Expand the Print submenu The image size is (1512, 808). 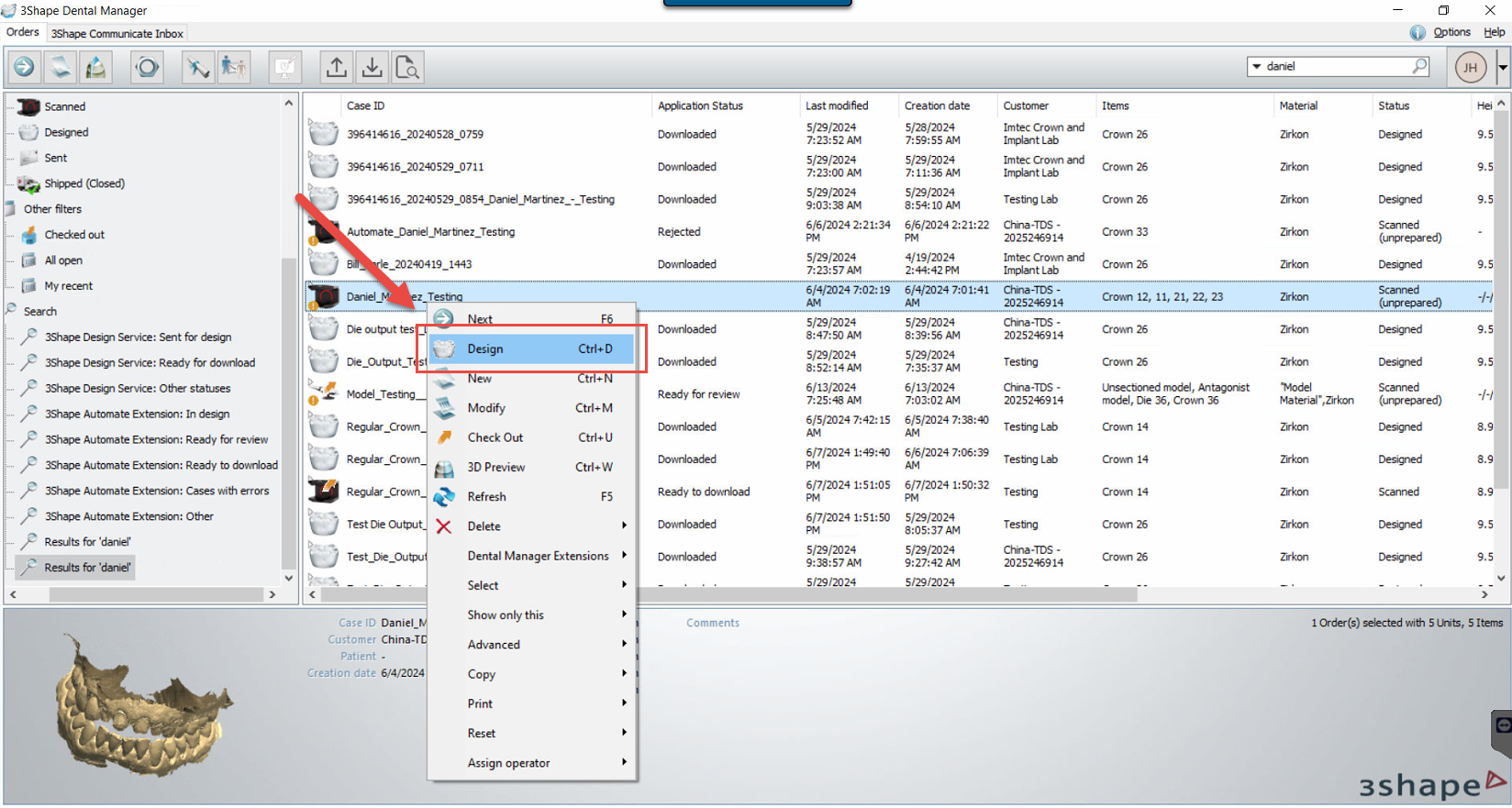[532, 703]
